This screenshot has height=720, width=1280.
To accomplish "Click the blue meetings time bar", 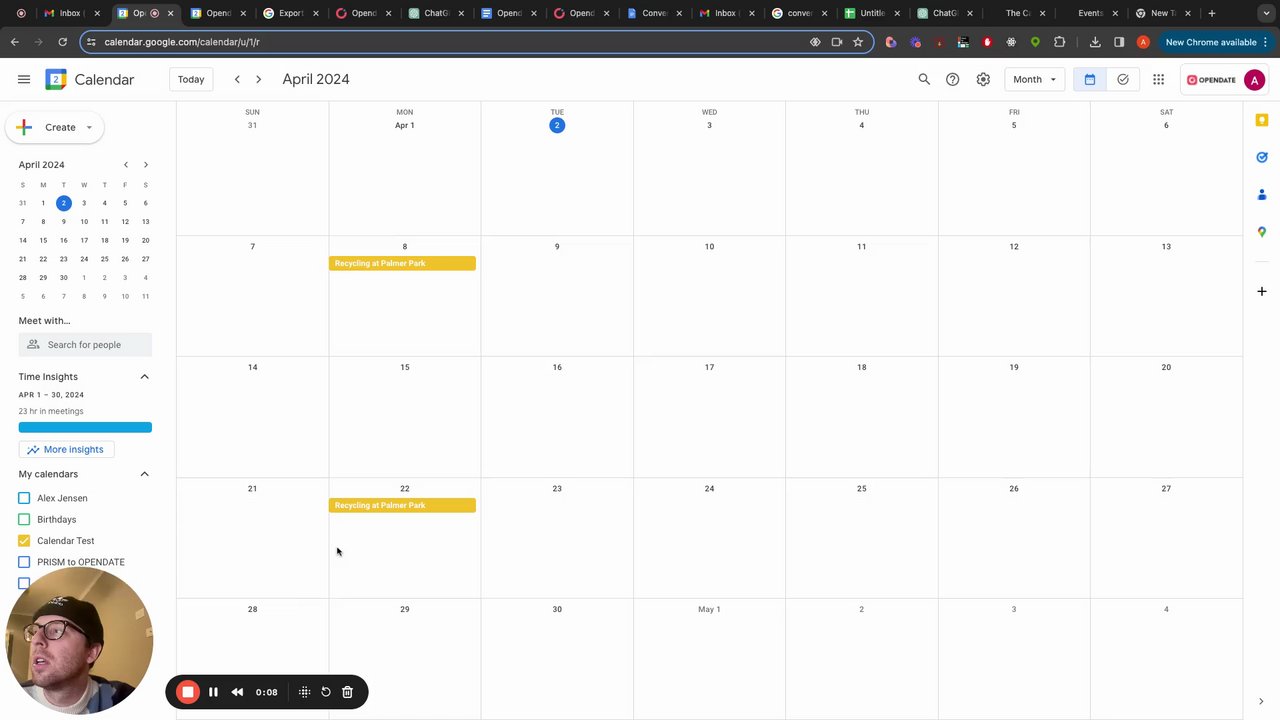I will [85, 427].
